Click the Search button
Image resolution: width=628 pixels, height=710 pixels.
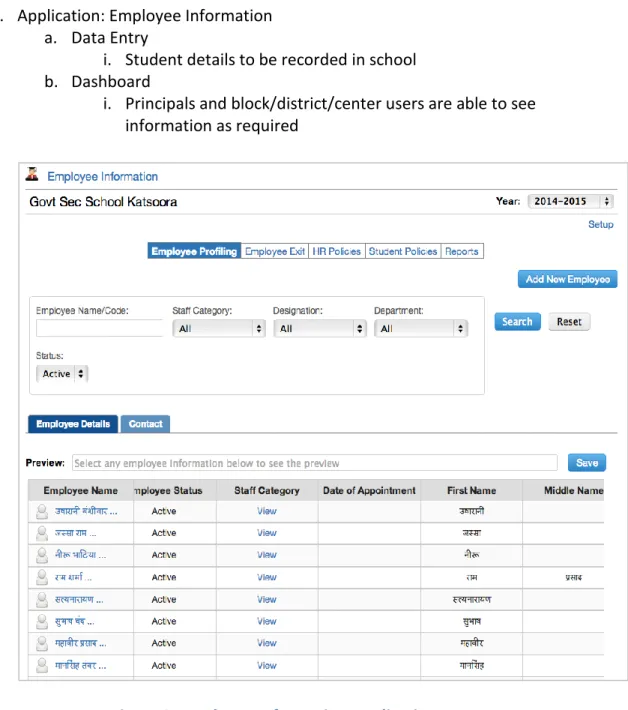(517, 322)
